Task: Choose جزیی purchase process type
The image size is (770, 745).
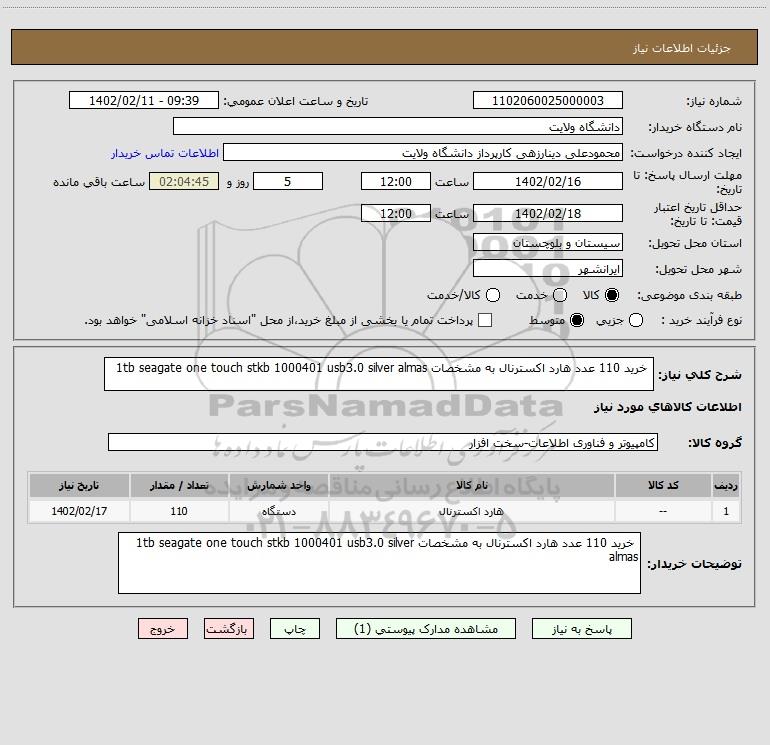Action: (636, 320)
